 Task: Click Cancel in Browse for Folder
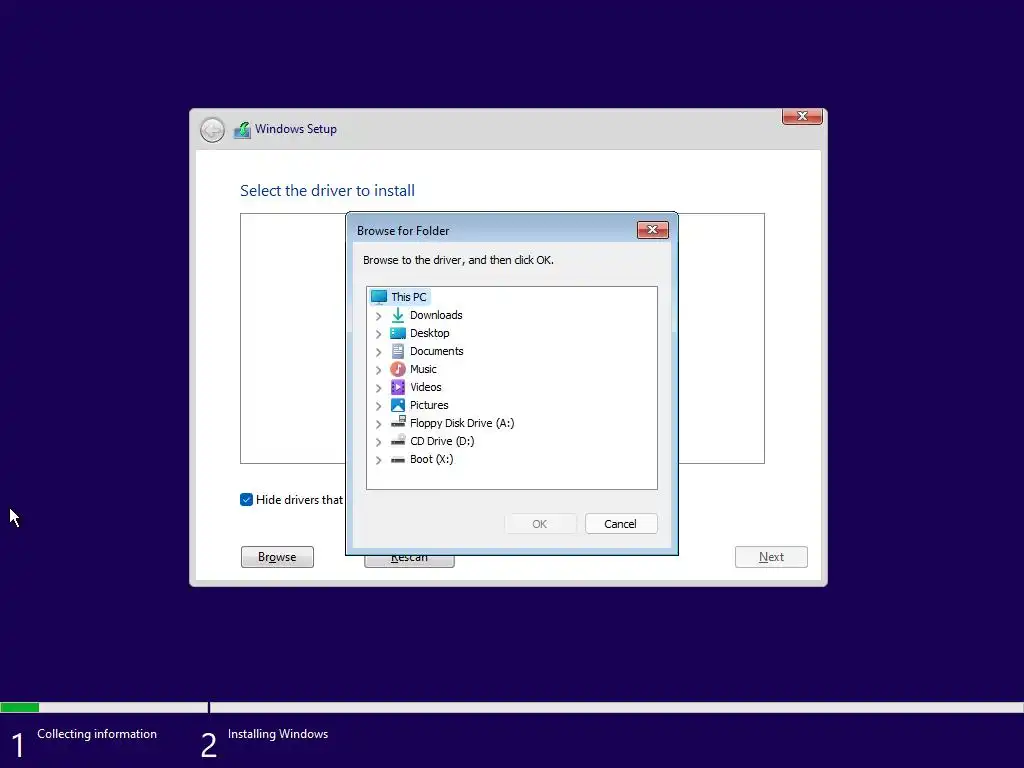(x=621, y=524)
